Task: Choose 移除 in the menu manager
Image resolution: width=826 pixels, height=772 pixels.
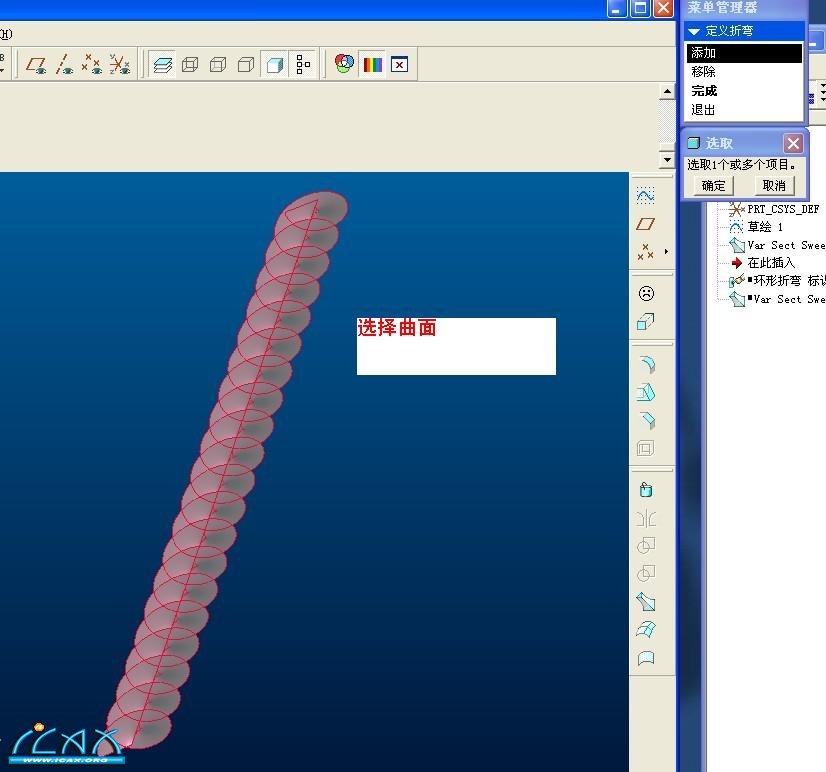Action: [703, 72]
